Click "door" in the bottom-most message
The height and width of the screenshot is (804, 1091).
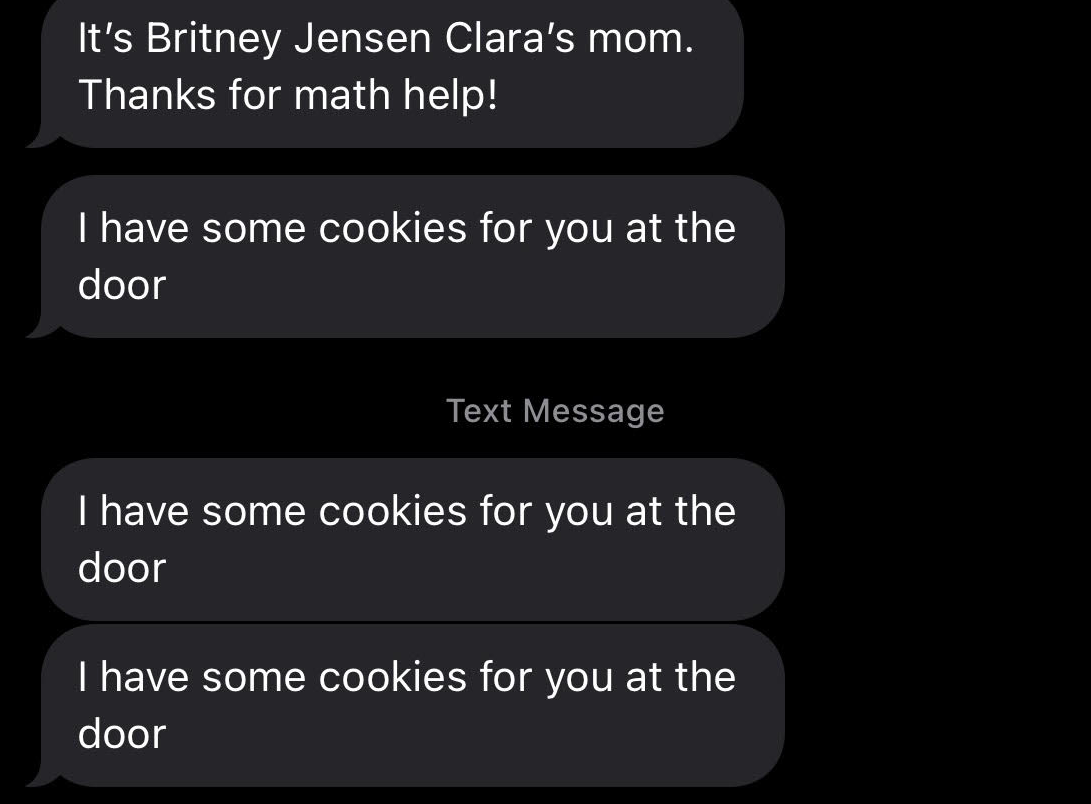122,734
